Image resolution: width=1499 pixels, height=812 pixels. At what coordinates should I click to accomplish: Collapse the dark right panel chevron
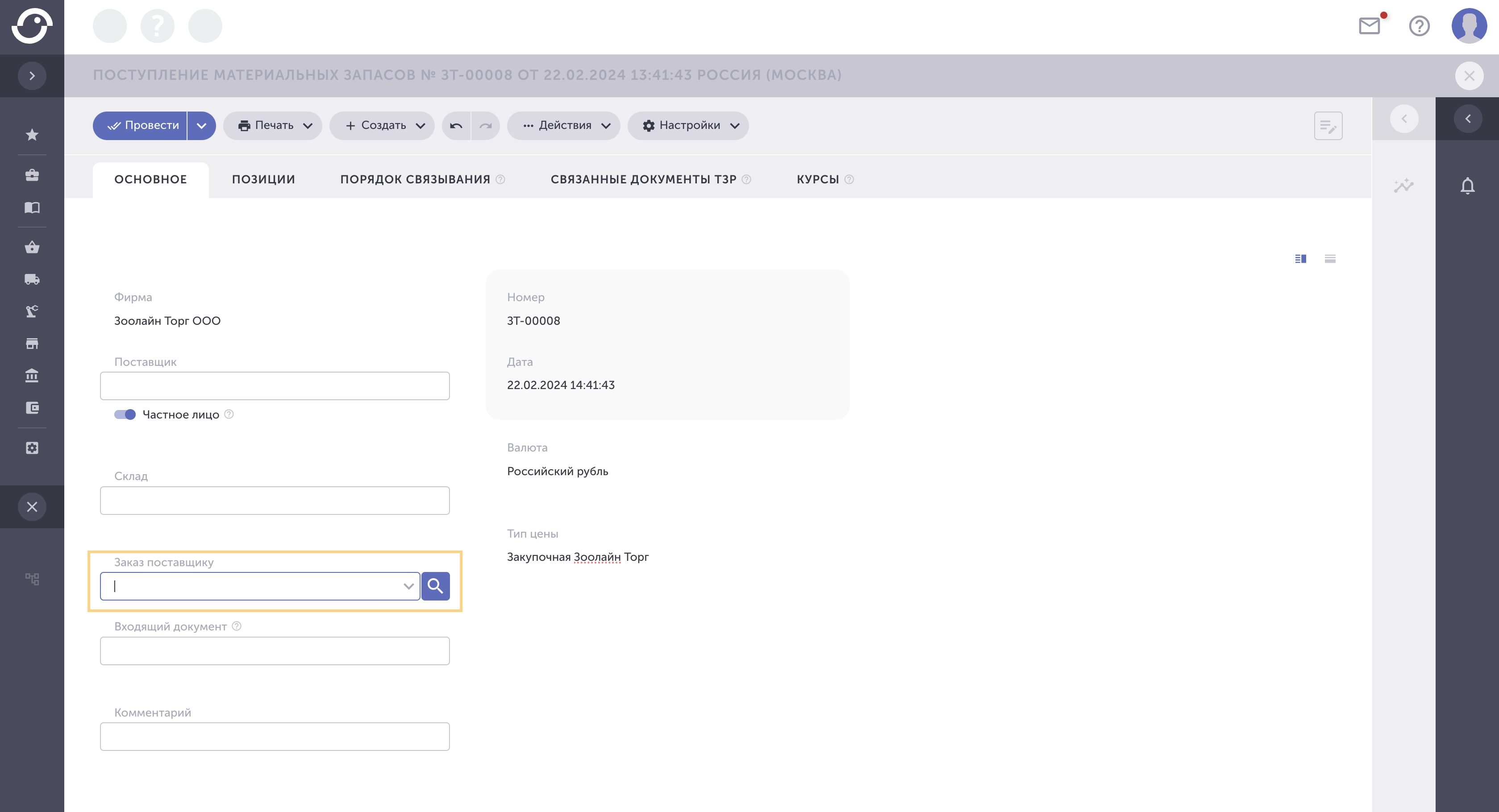click(1468, 119)
